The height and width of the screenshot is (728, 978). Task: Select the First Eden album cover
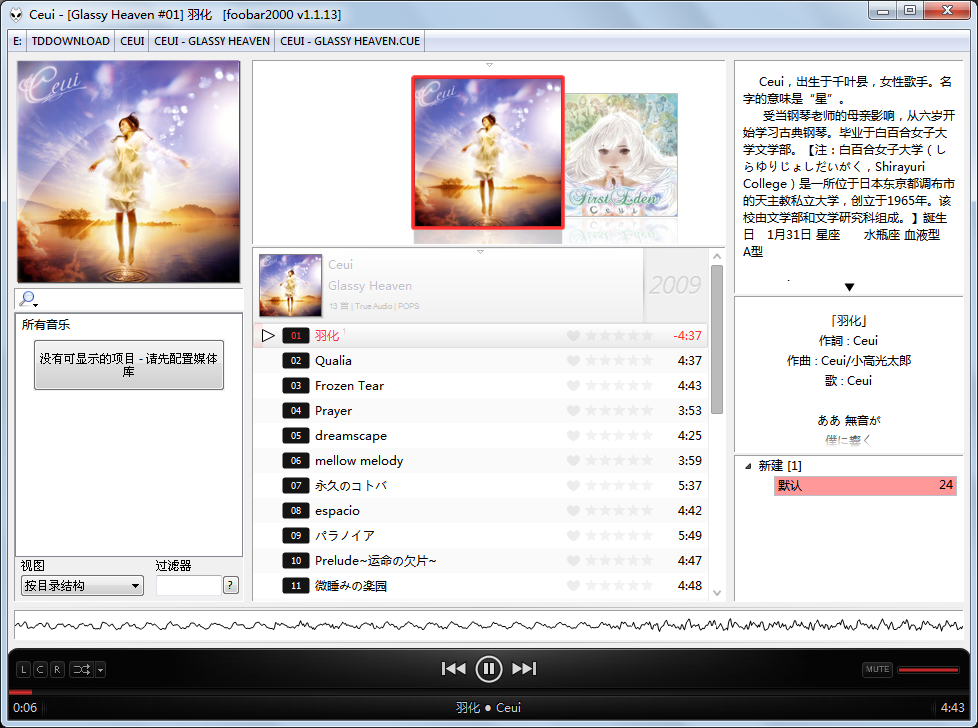point(622,155)
